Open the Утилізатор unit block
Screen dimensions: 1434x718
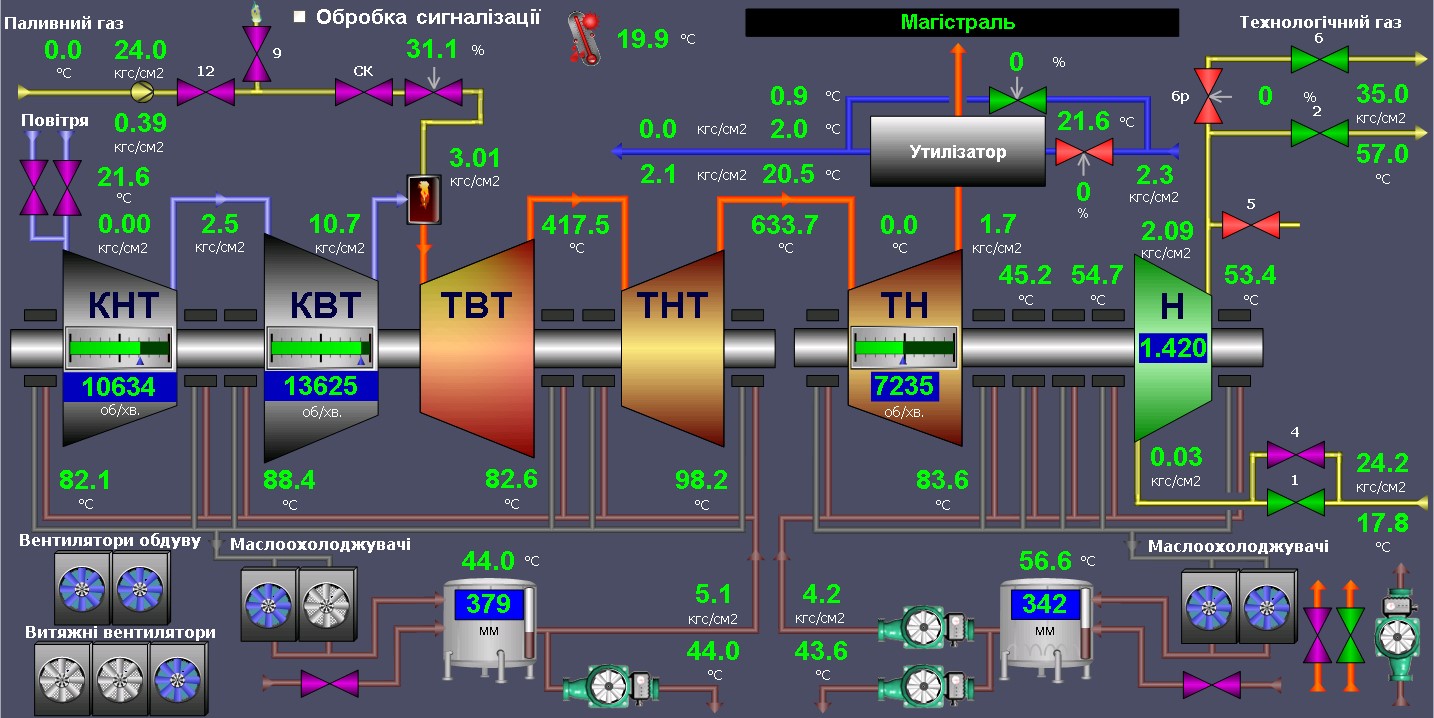coord(957,152)
